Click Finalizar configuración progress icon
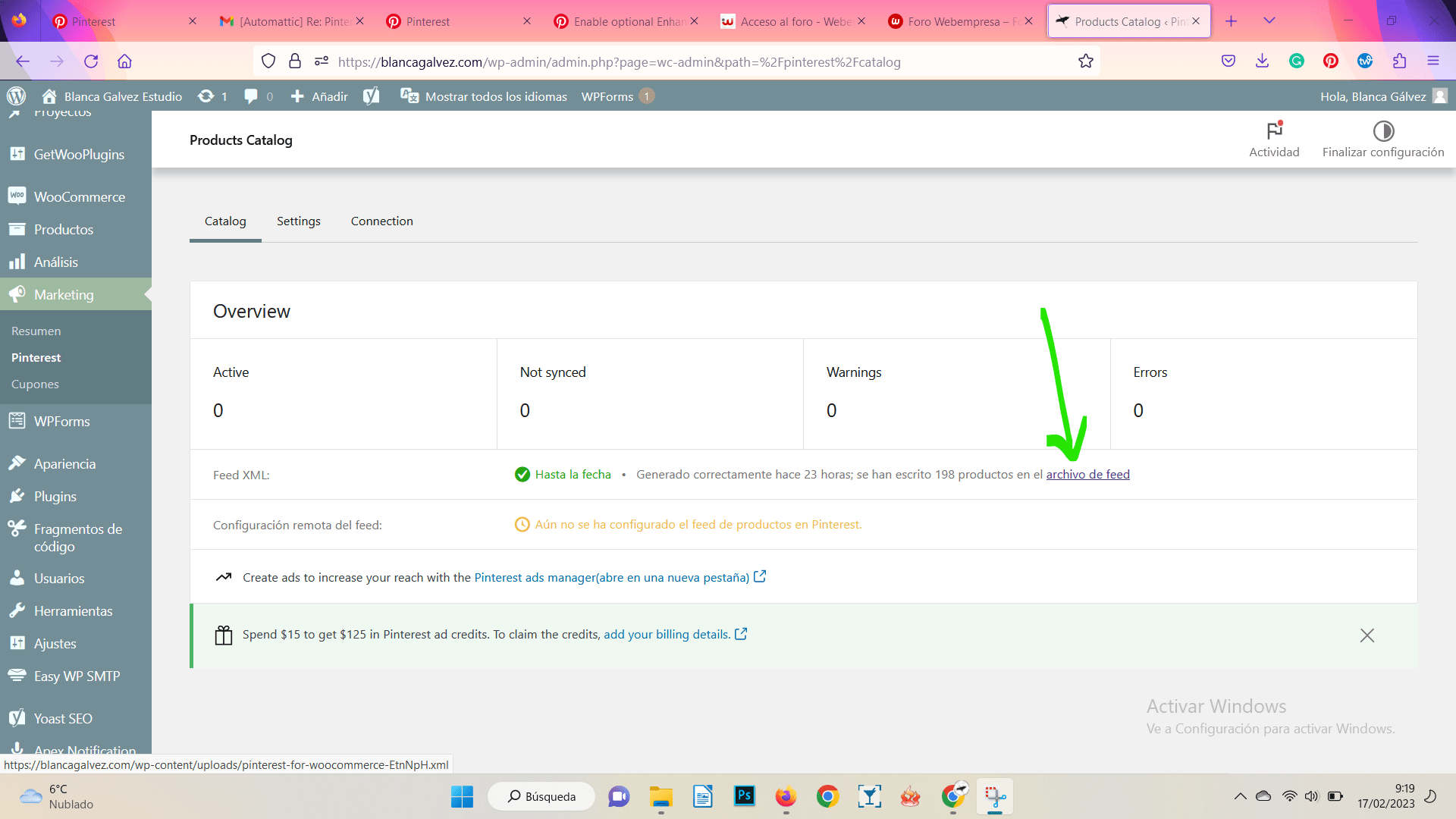 (1383, 130)
